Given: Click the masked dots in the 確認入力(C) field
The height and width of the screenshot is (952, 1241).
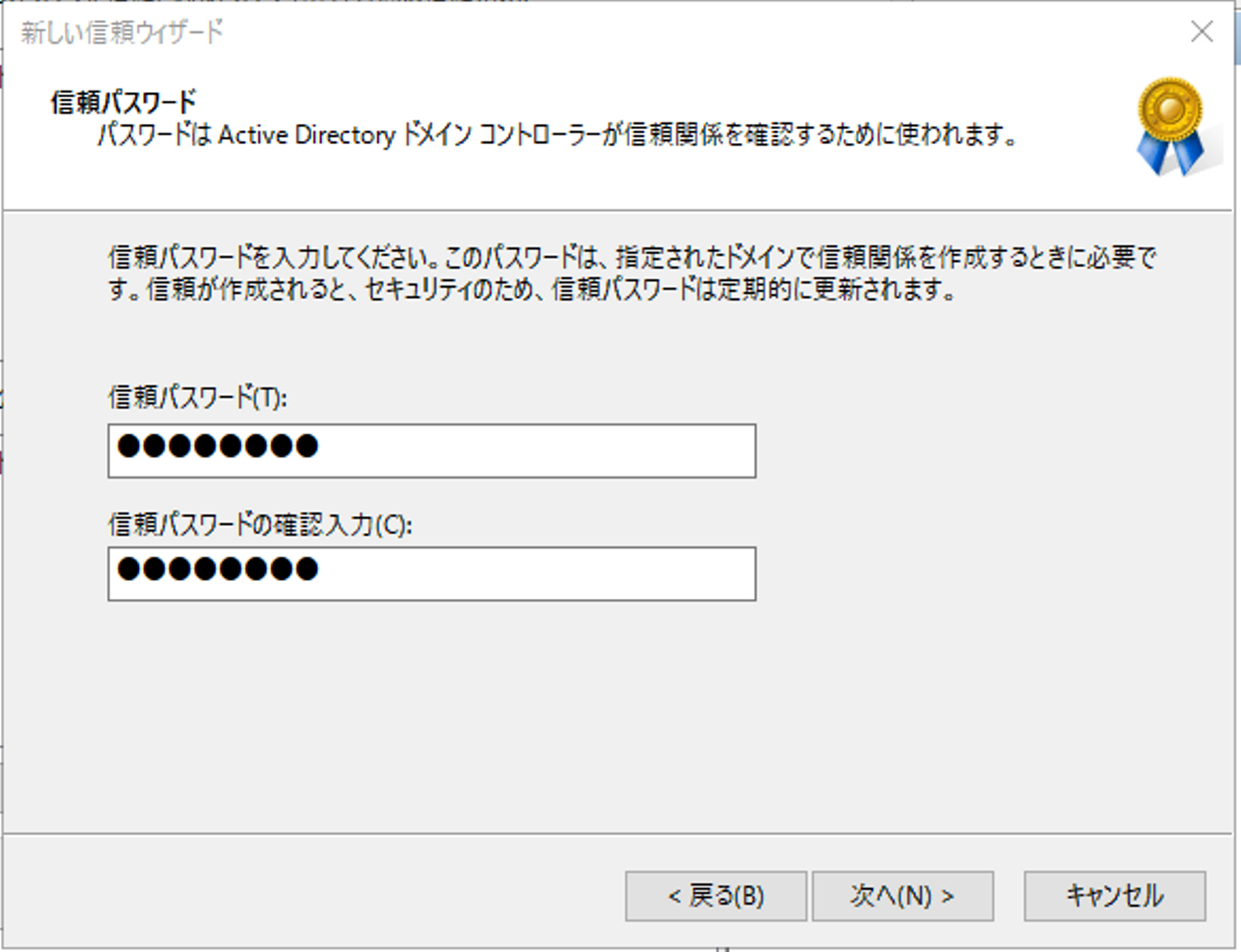Looking at the screenshot, I should (218, 569).
